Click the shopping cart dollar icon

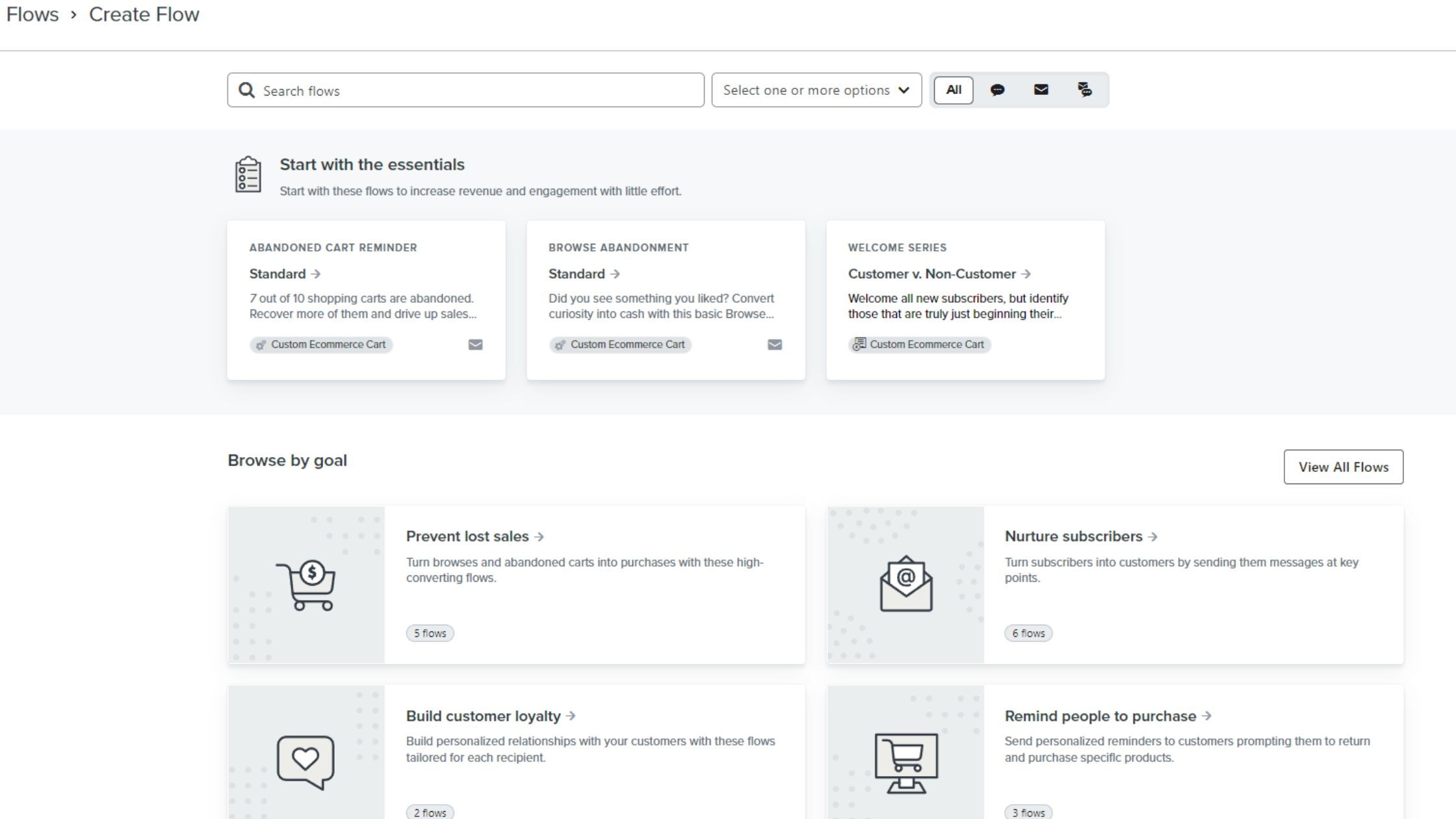click(x=305, y=585)
